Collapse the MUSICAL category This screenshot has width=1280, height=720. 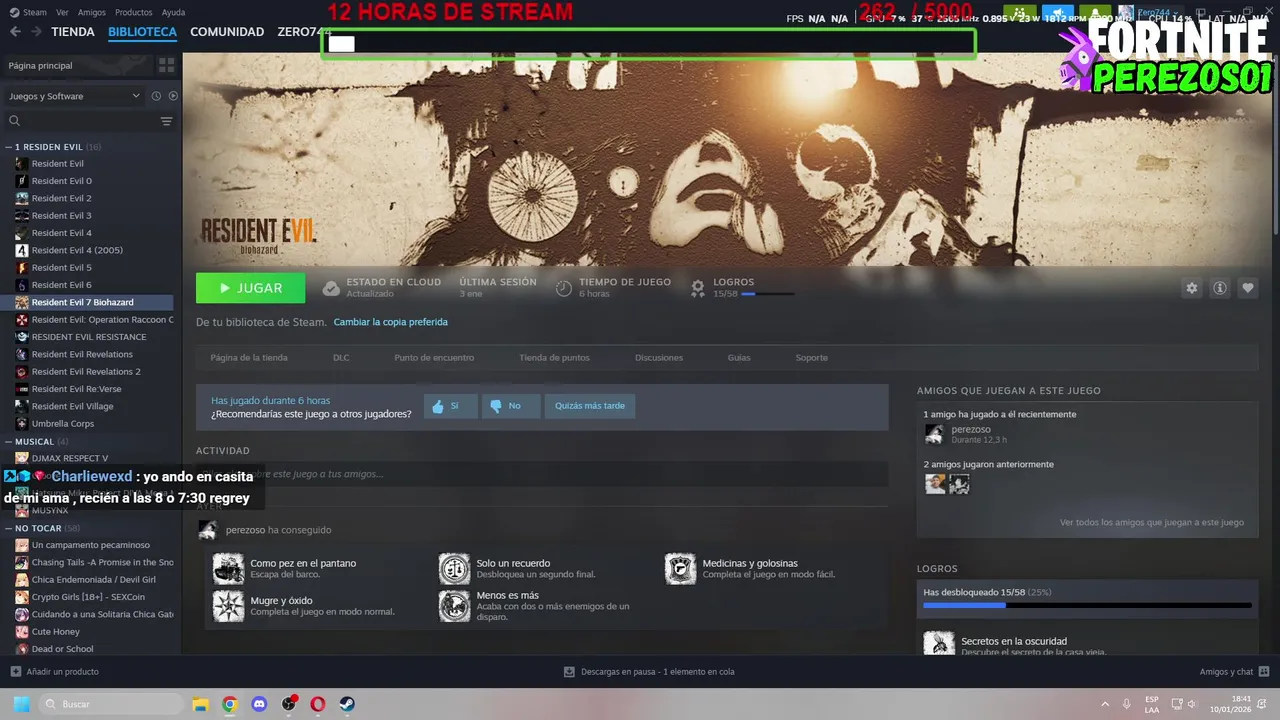(9, 441)
